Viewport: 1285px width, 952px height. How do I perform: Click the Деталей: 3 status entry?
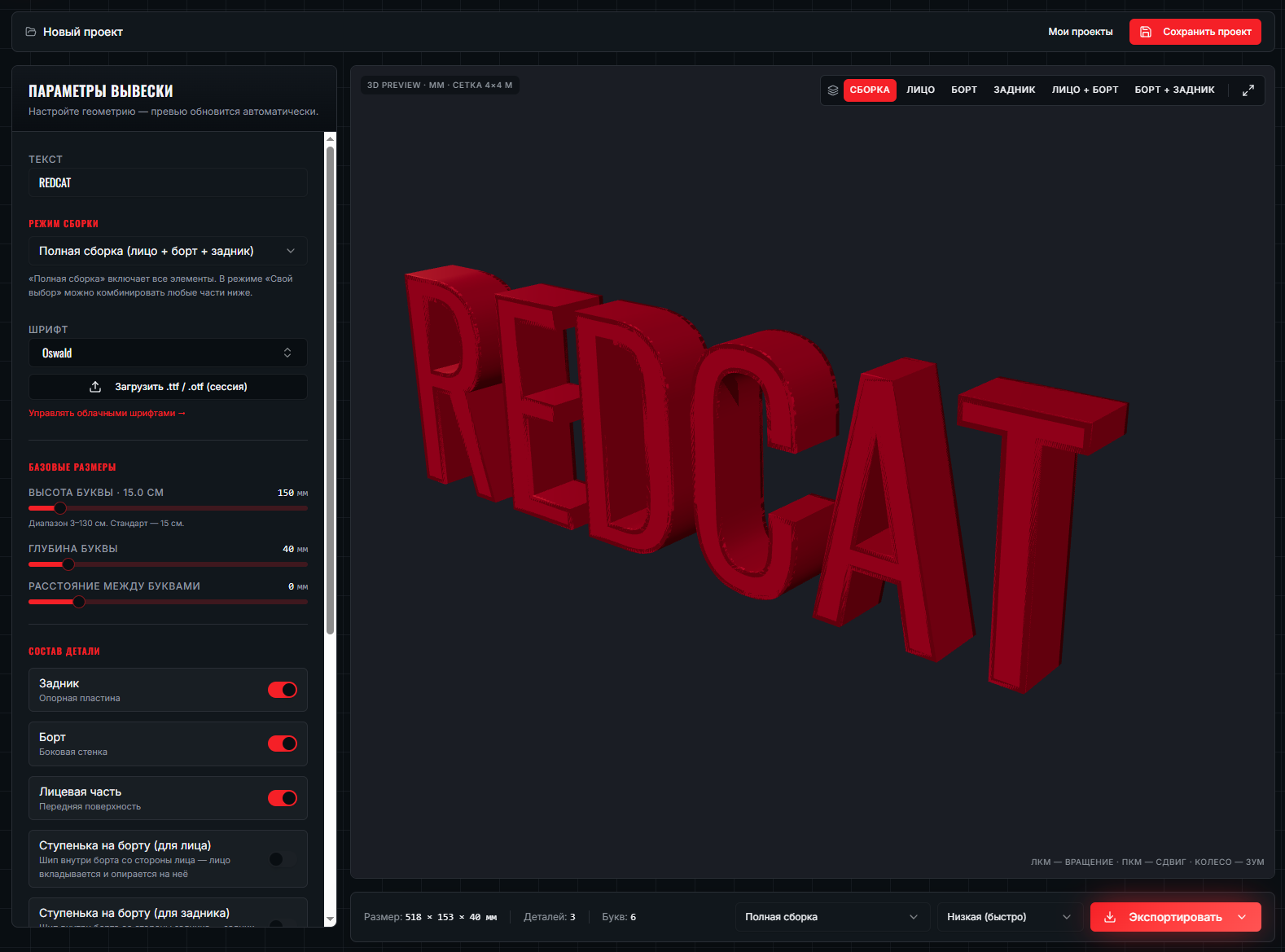coord(550,917)
